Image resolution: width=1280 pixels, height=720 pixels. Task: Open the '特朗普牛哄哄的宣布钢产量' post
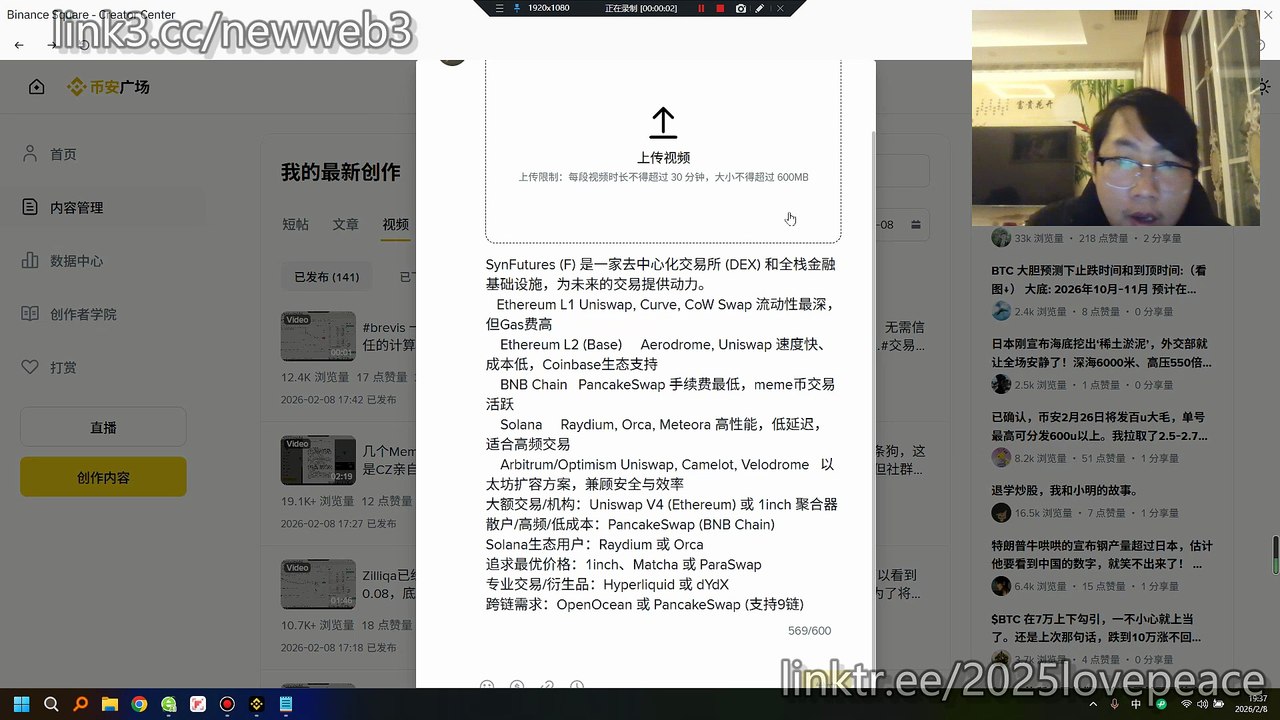click(1102, 555)
